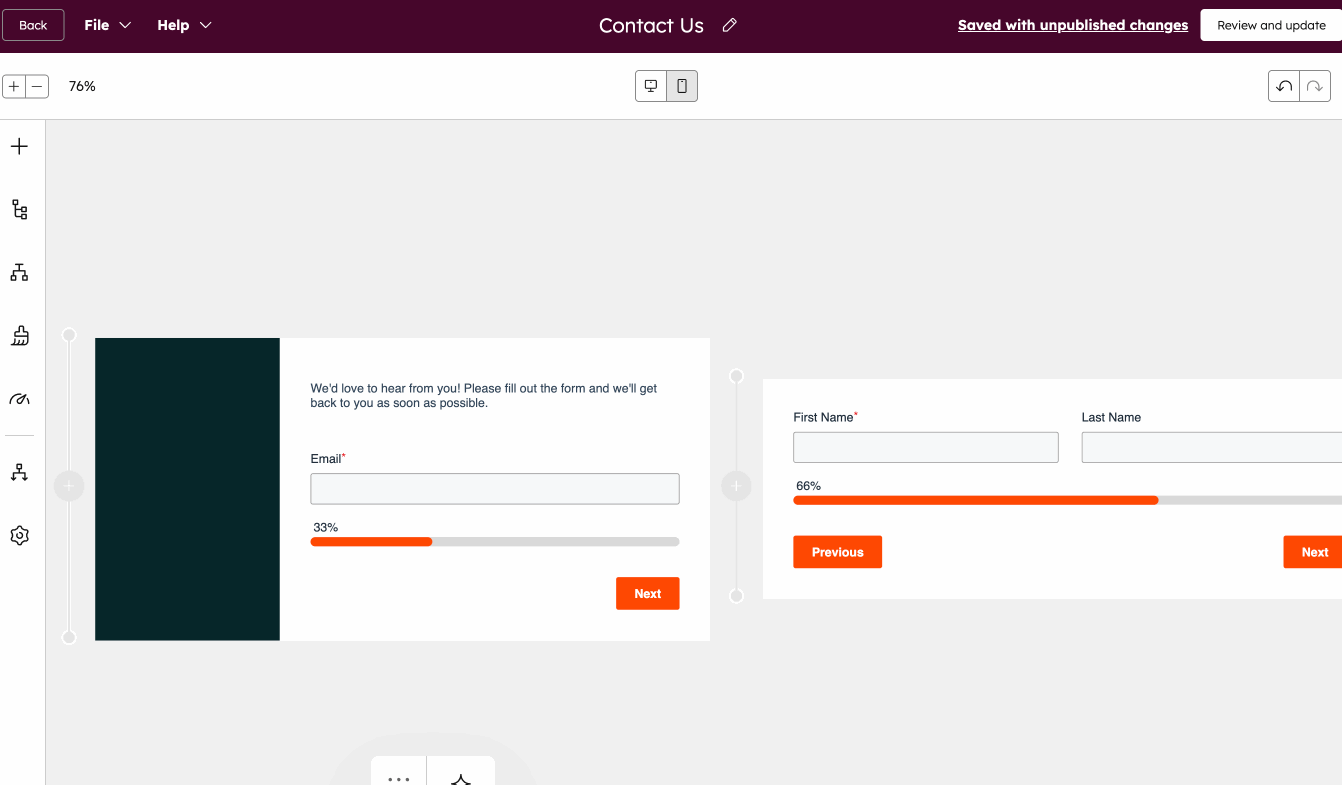This screenshot has height=785, width=1342.
Task: Click the add element plus icon in sidebar
Action: click(18, 146)
